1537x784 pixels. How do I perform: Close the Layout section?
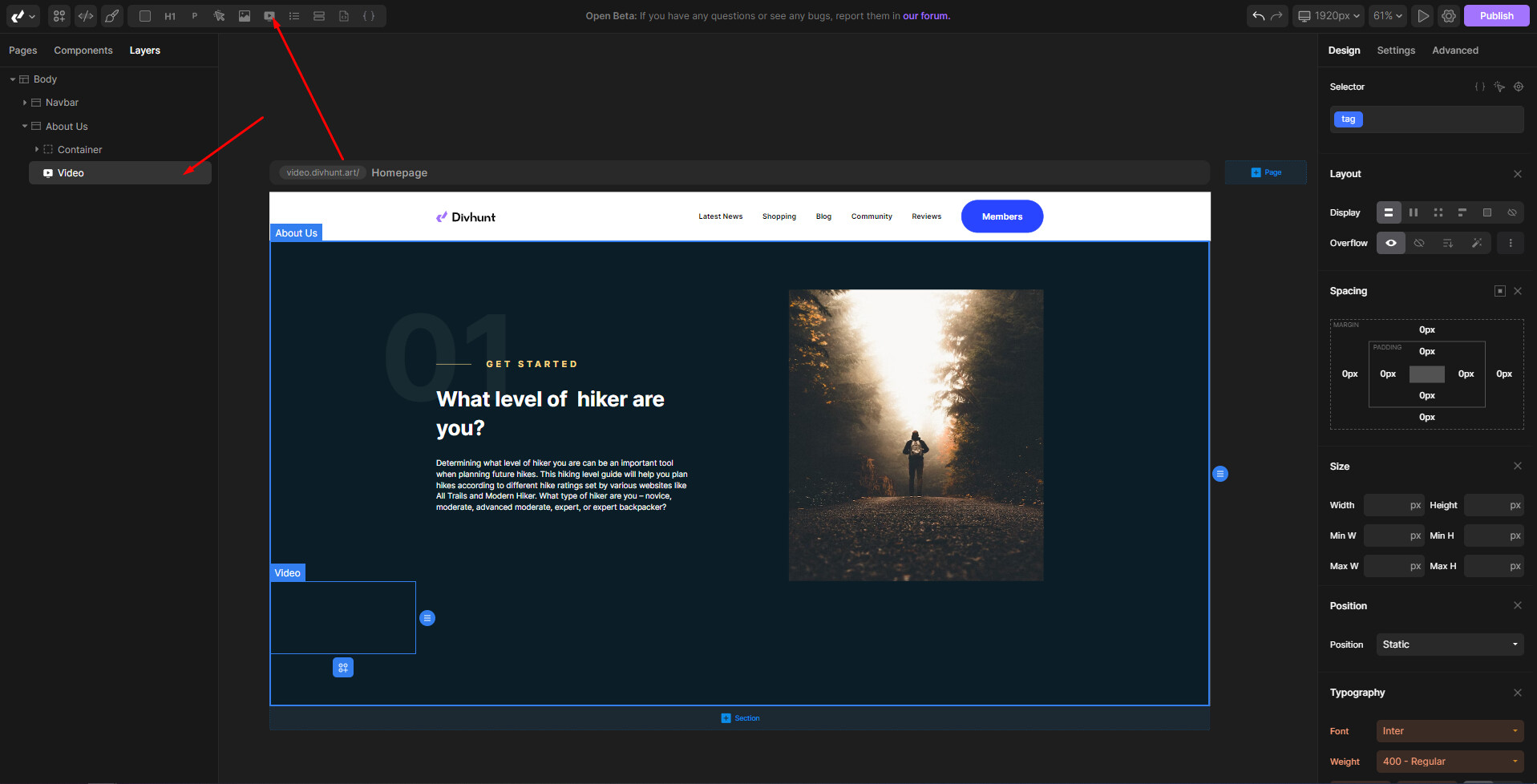pyautogui.click(x=1518, y=174)
